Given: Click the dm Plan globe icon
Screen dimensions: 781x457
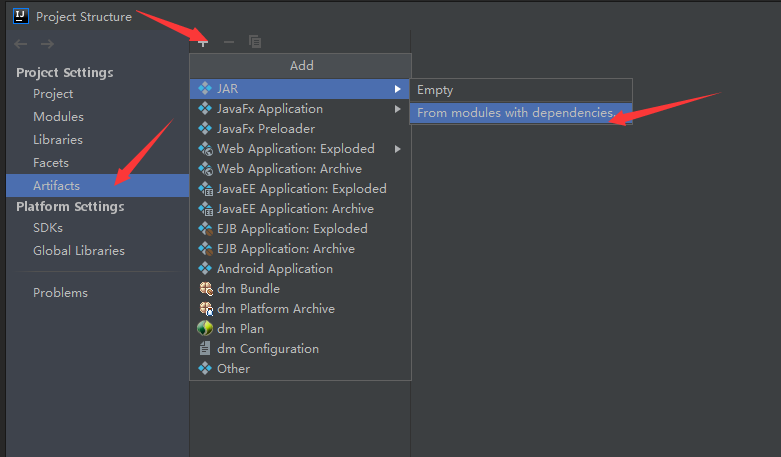Looking at the screenshot, I should tap(205, 328).
